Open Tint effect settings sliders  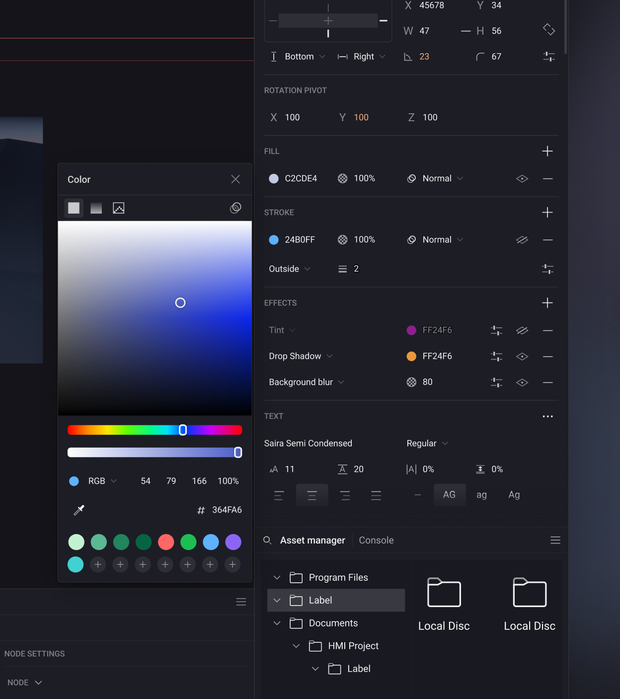pyautogui.click(x=497, y=330)
